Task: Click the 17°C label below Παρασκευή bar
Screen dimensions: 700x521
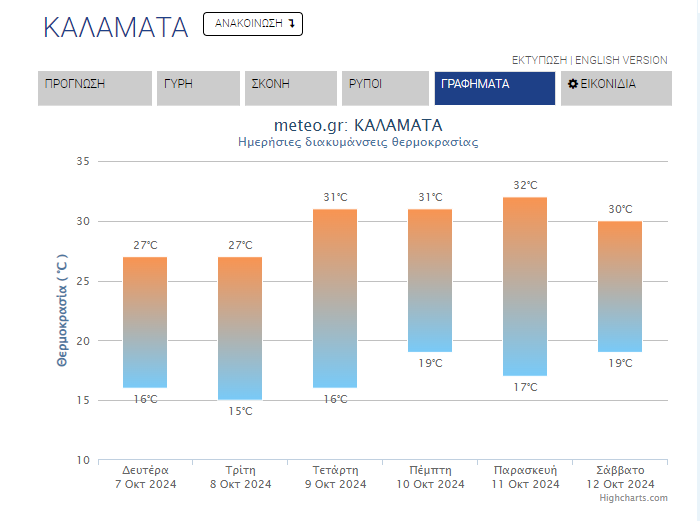Action: click(525, 387)
